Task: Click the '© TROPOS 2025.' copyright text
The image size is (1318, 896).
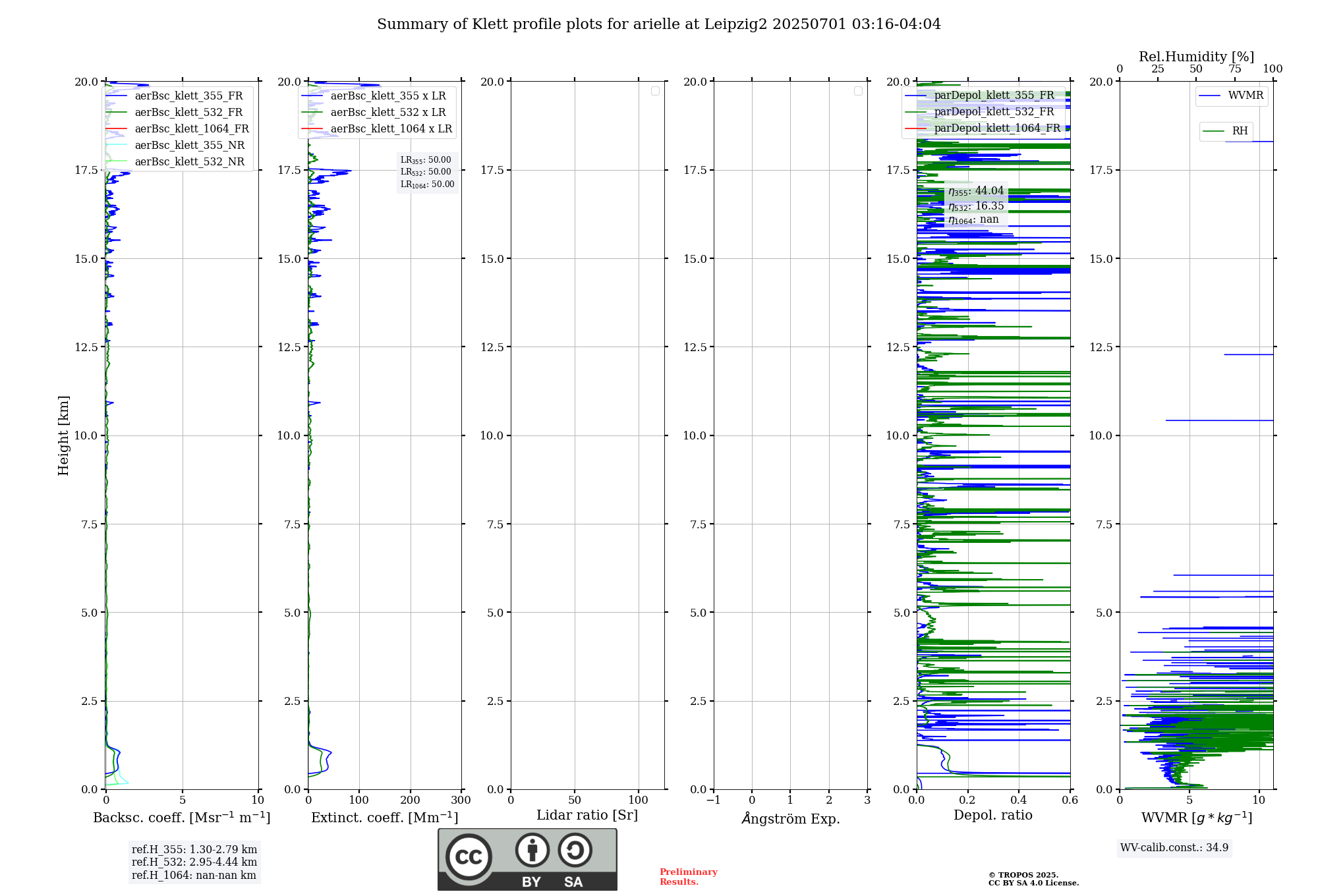Action: pyautogui.click(x=1023, y=875)
